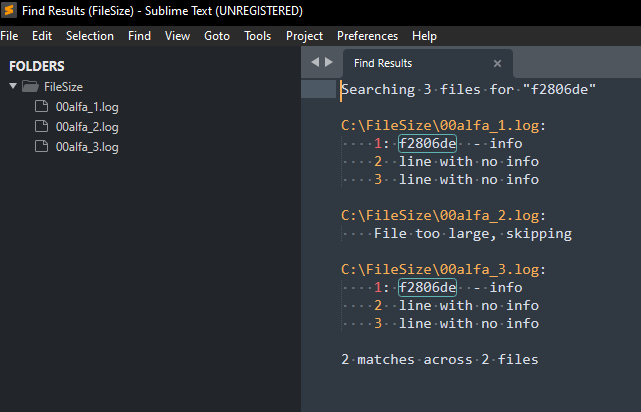Viewport: 641px width, 412px height.
Task: Open the Help menu
Action: pos(424,36)
